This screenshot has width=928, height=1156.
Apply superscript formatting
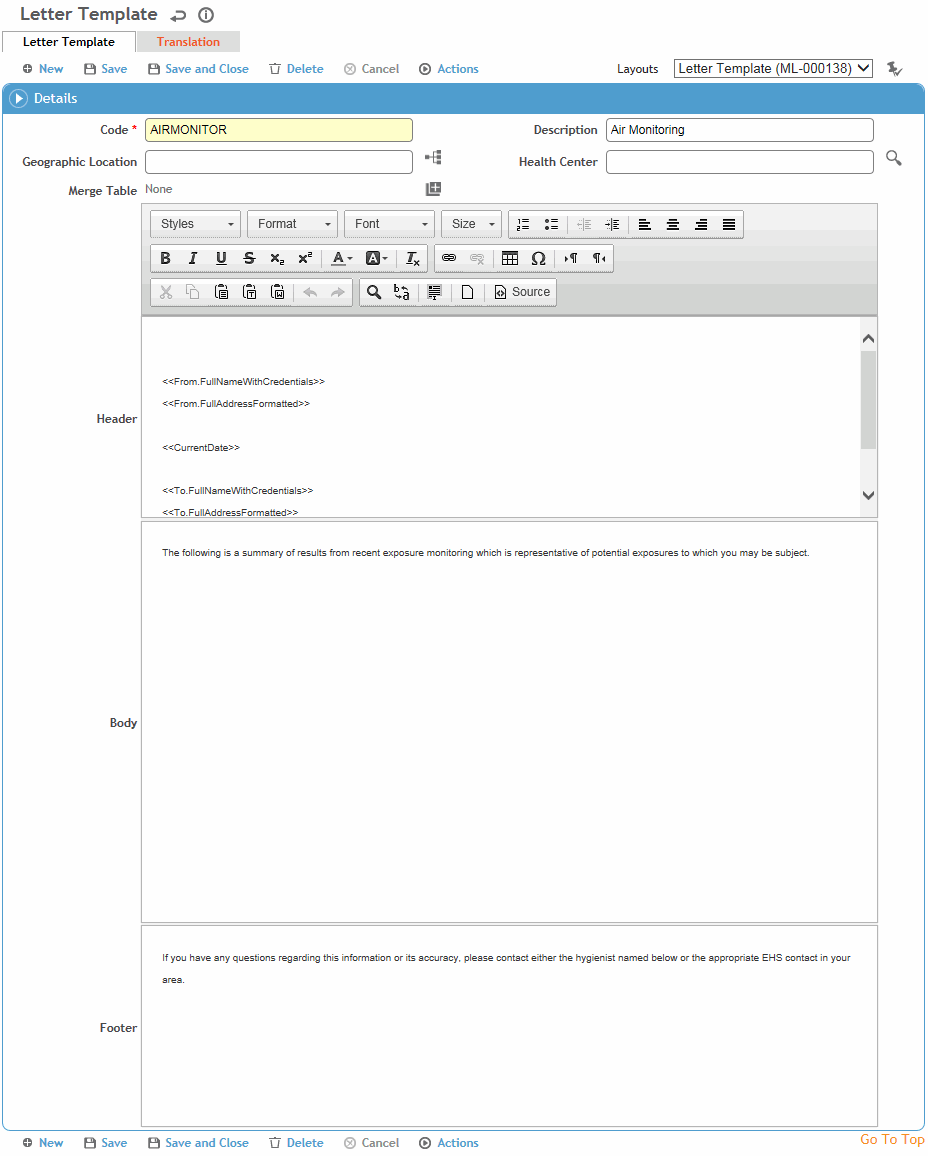click(305, 258)
